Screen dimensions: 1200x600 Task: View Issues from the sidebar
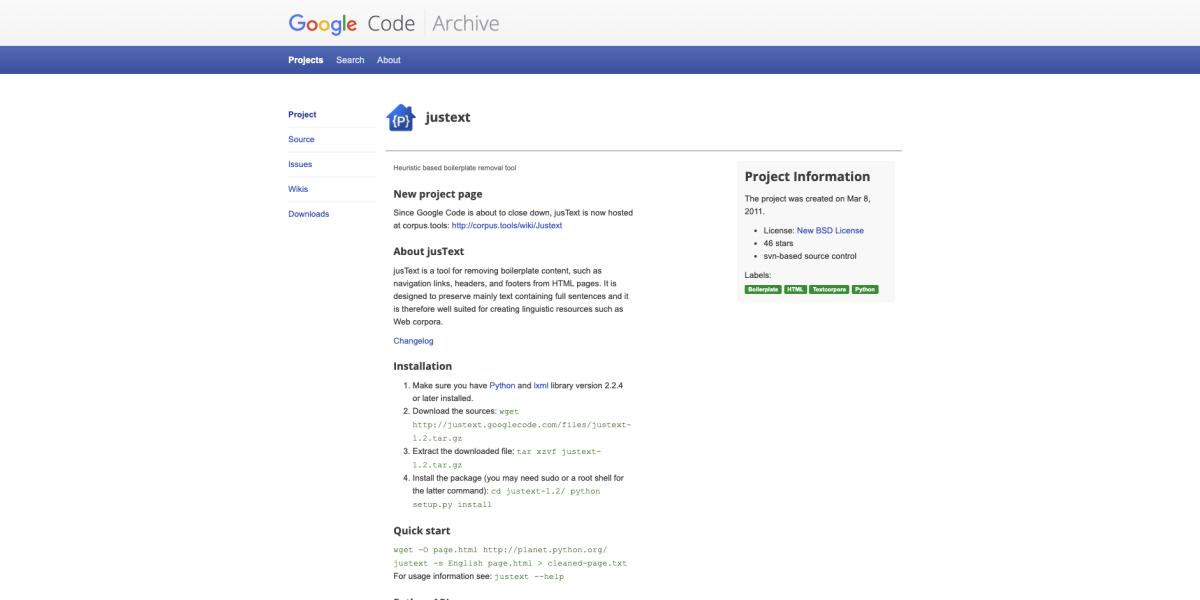pos(300,164)
